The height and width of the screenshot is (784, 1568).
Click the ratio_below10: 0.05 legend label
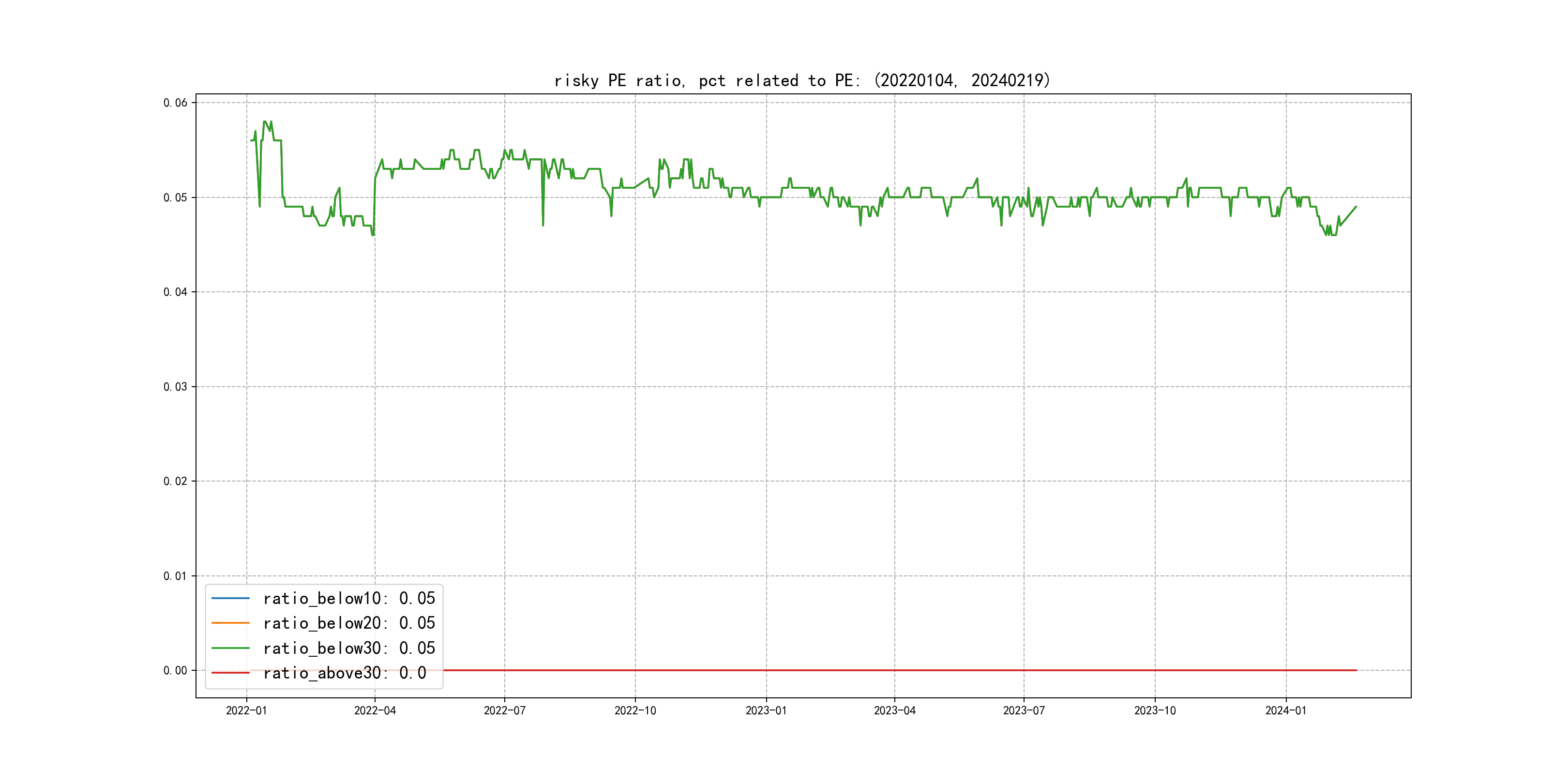[x=349, y=598]
